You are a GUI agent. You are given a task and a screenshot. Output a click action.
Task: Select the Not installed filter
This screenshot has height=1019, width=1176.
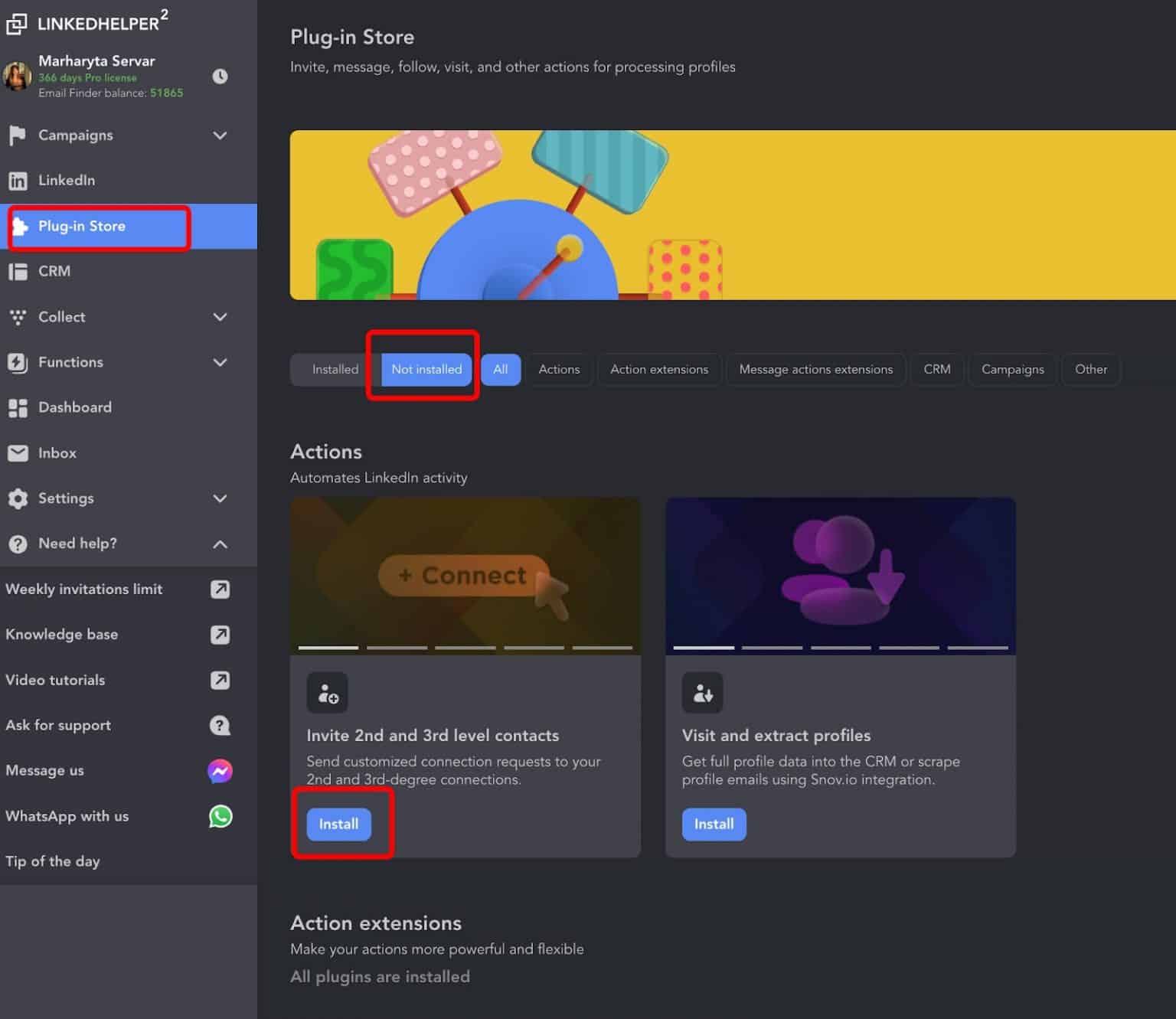tap(426, 370)
